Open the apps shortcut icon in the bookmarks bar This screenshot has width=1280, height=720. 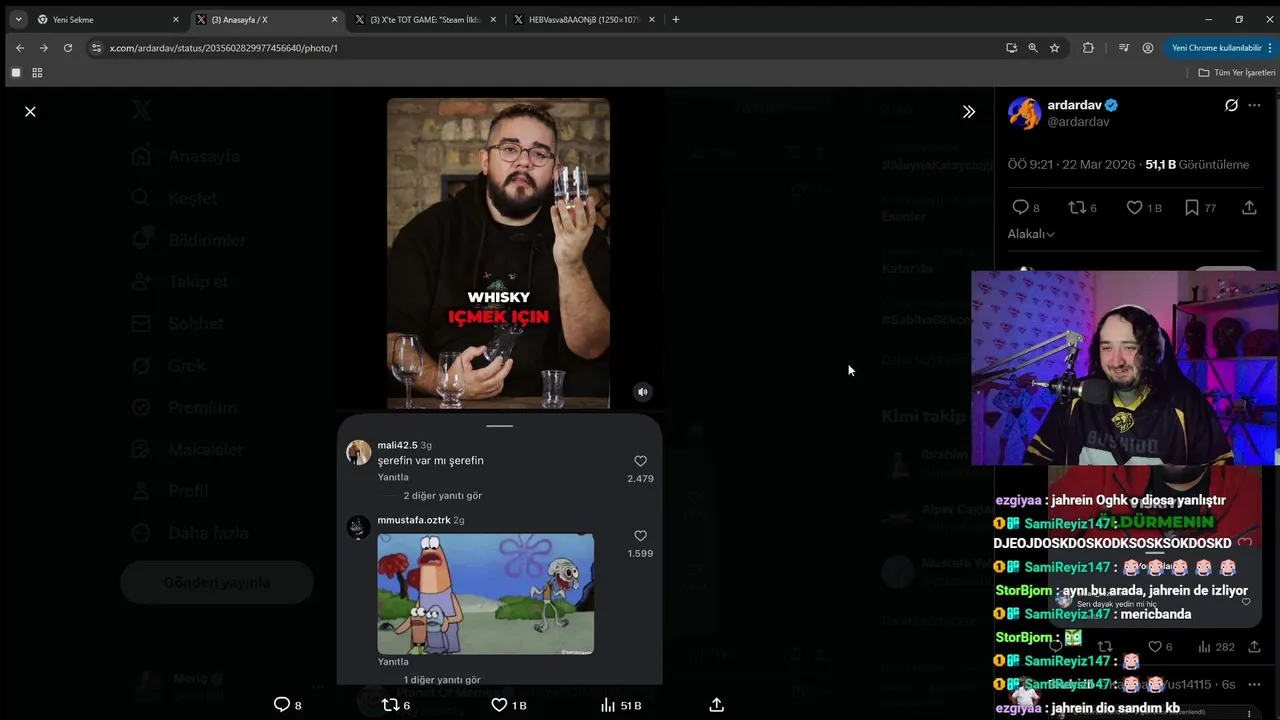[16, 73]
